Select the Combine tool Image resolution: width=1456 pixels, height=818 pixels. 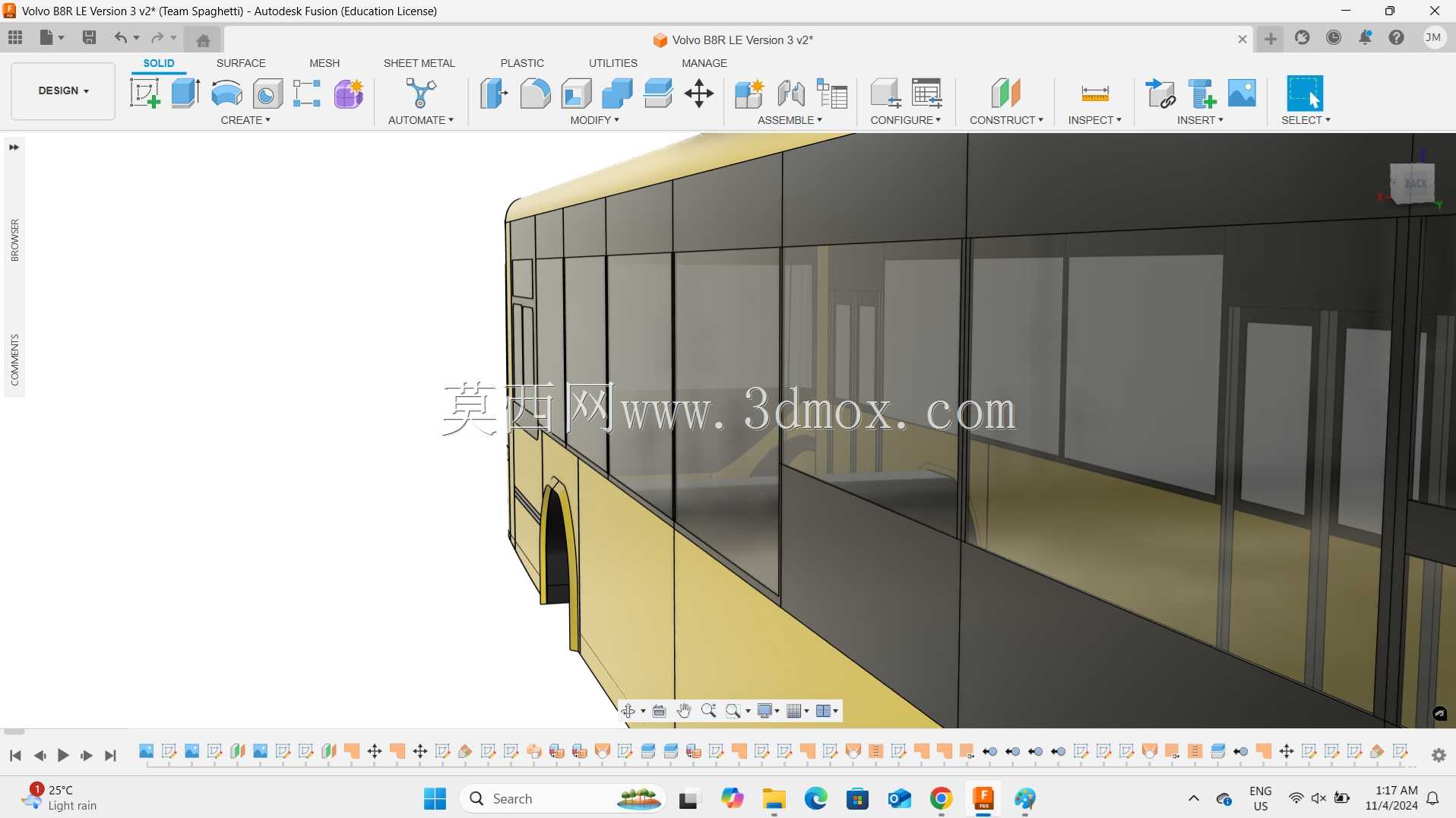pos(617,94)
